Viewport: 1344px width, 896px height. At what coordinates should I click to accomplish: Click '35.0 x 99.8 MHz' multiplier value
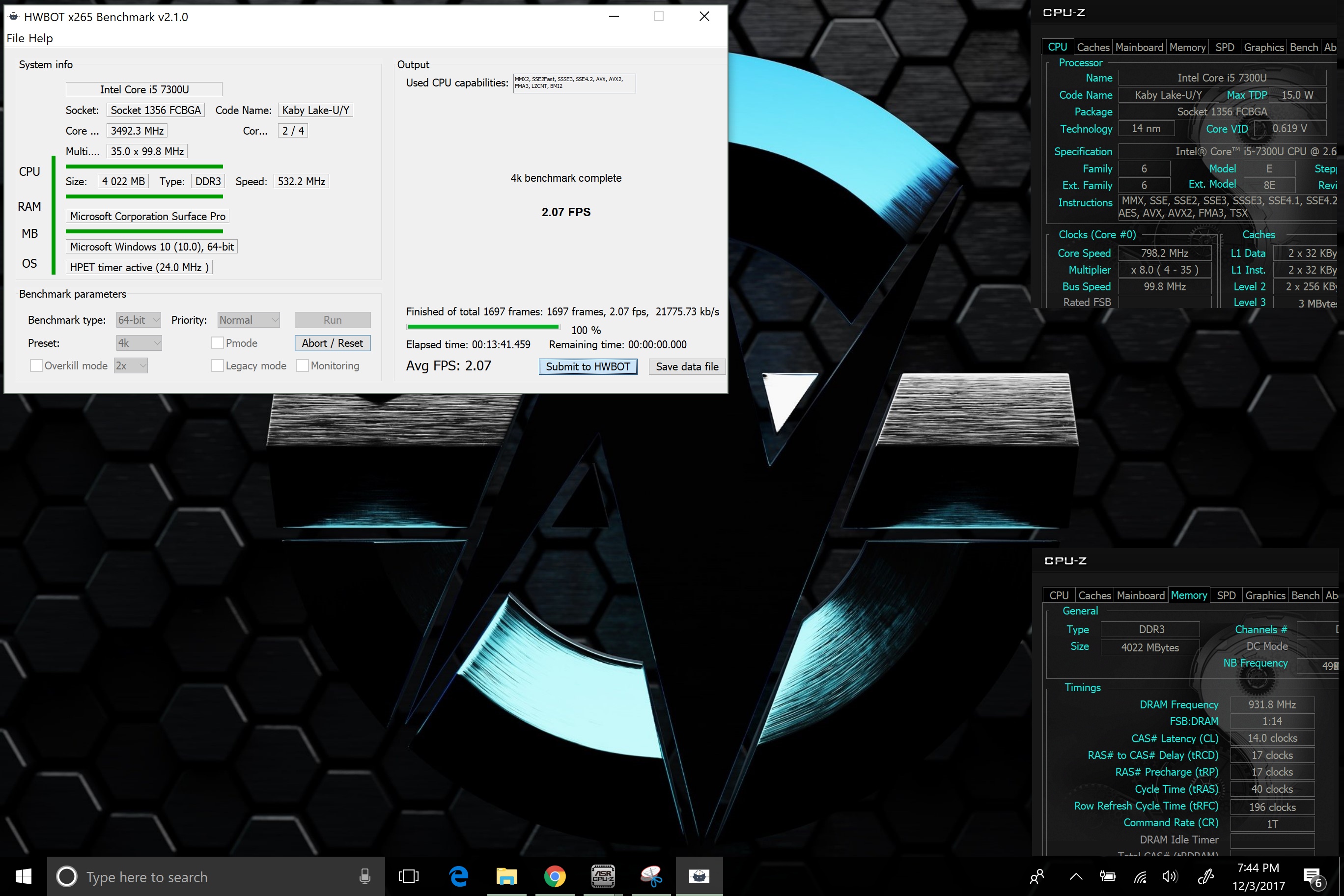pyautogui.click(x=147, y=151)
